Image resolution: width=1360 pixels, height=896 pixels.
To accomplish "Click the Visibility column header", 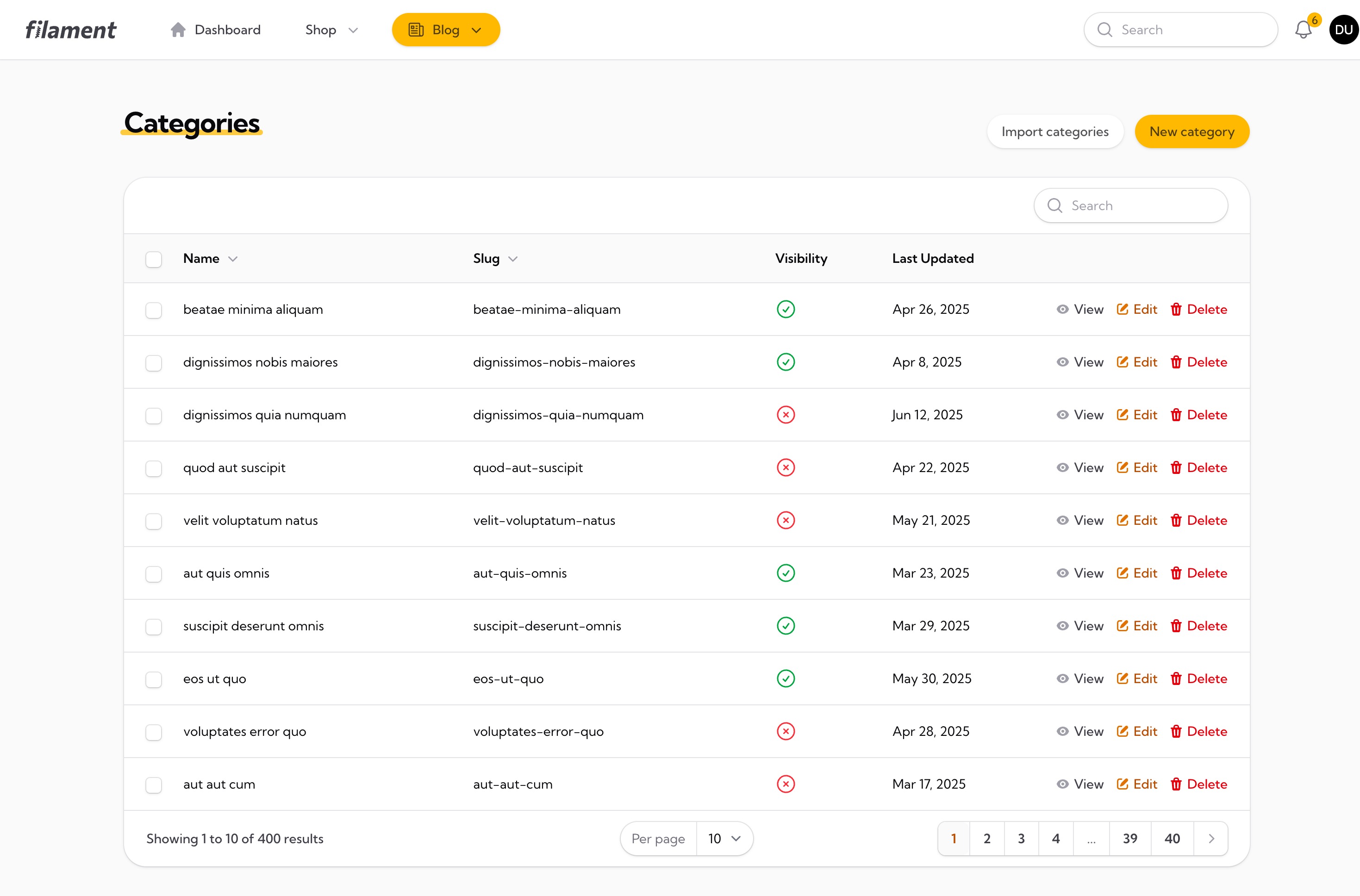I will [x=801, y=259].
